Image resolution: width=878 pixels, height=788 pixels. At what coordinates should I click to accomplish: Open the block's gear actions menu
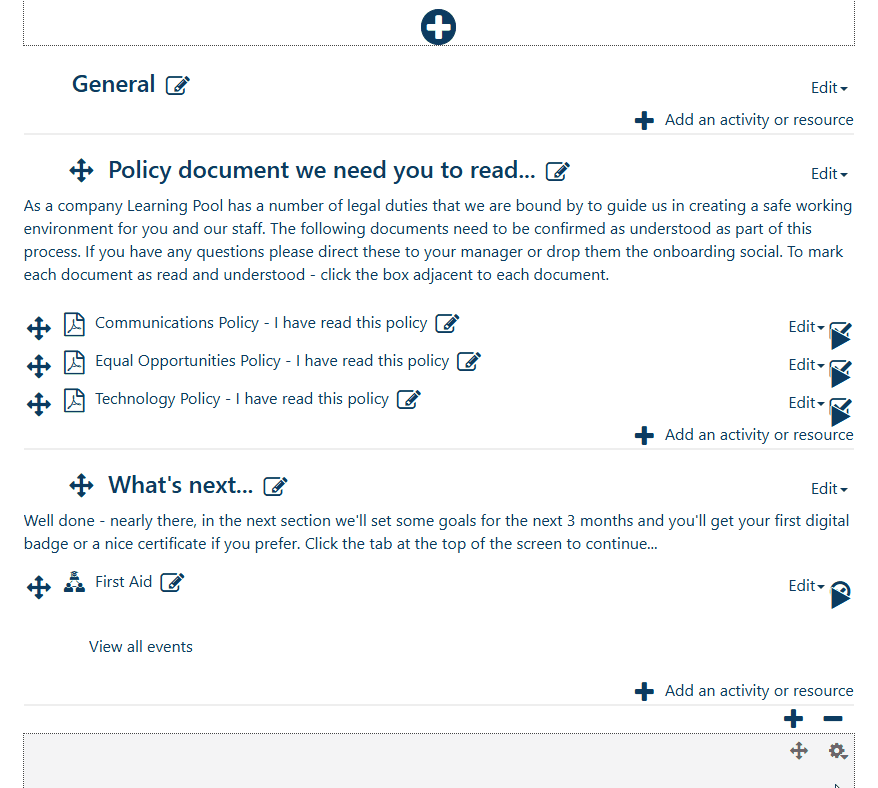click(x=838, y=751)
